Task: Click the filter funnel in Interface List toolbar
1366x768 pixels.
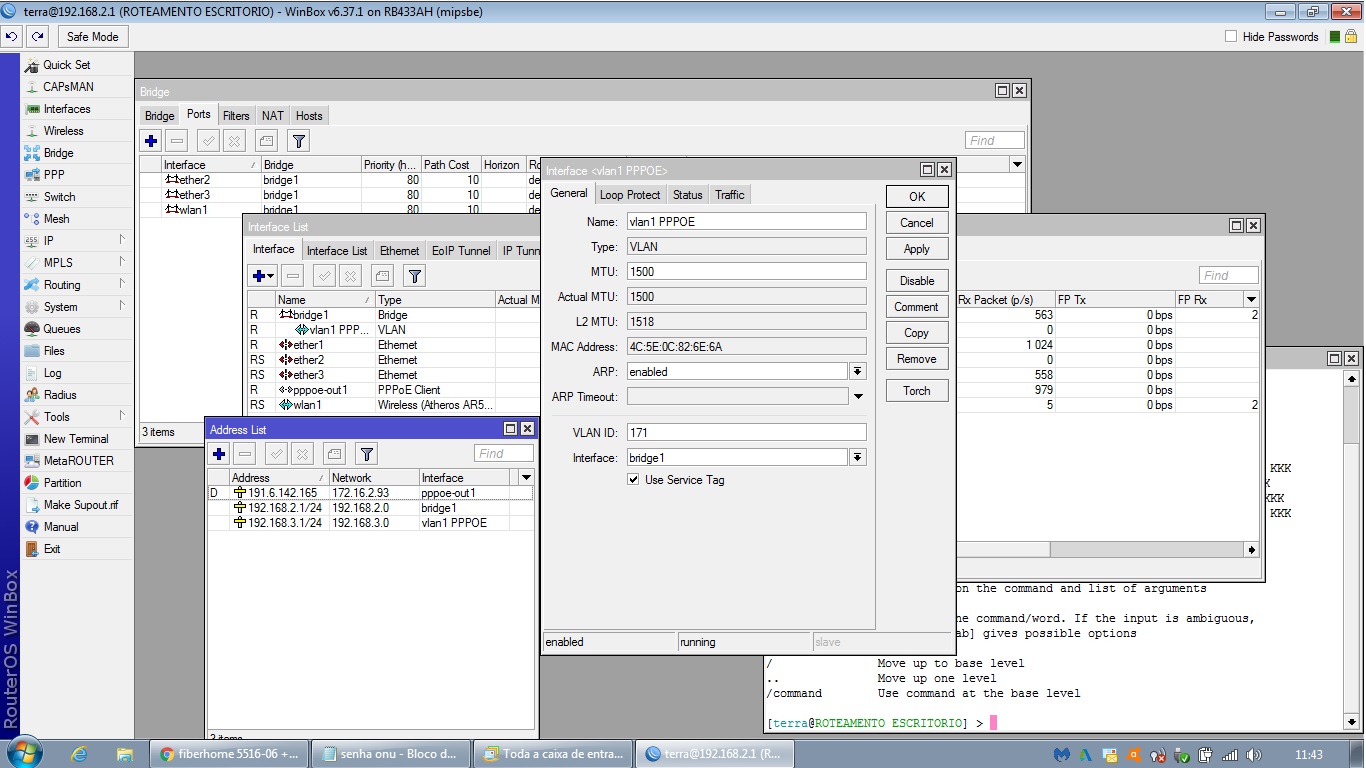Action: 414,276
